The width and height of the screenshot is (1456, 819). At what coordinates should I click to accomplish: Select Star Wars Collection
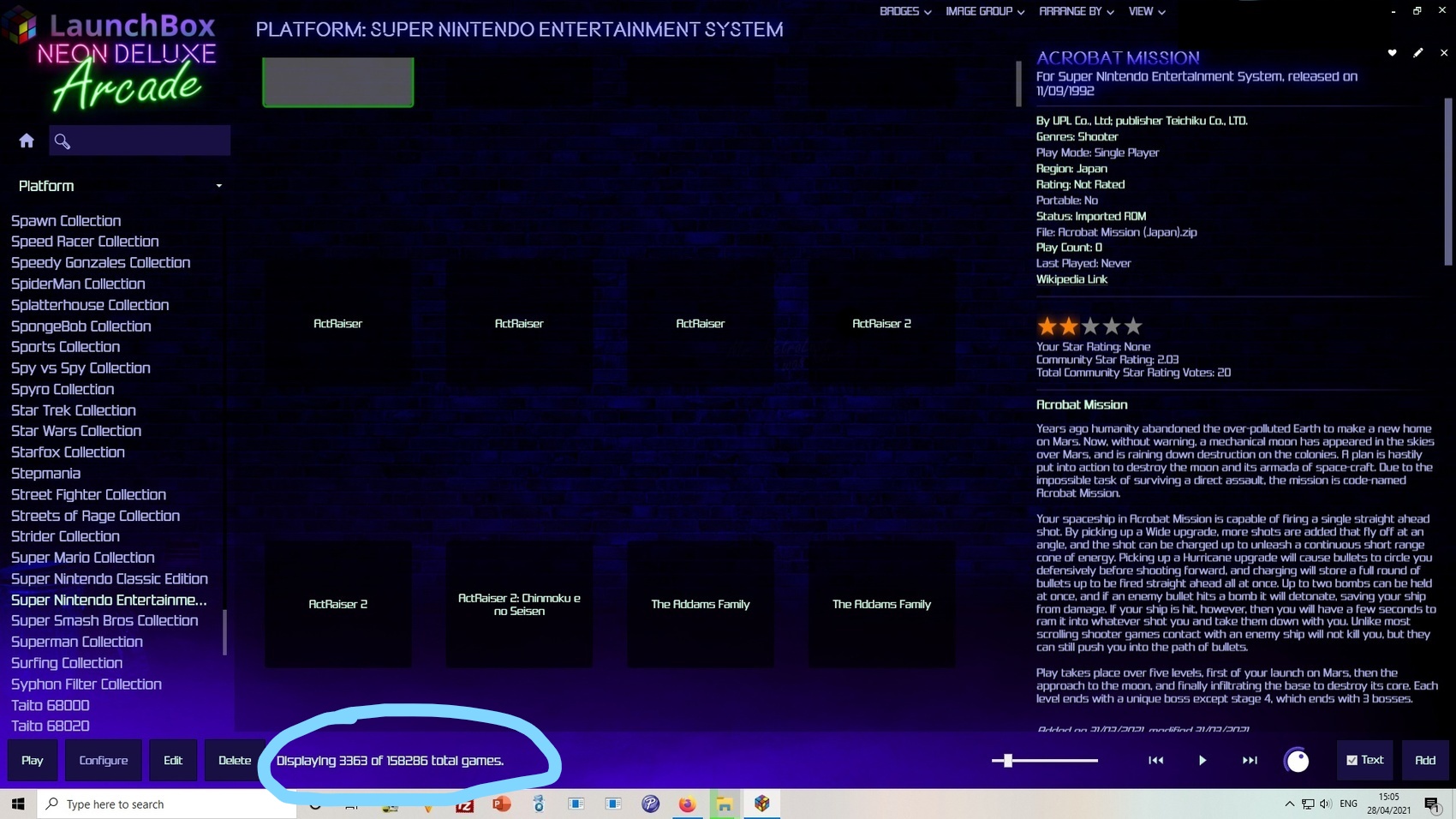(76, 431)
